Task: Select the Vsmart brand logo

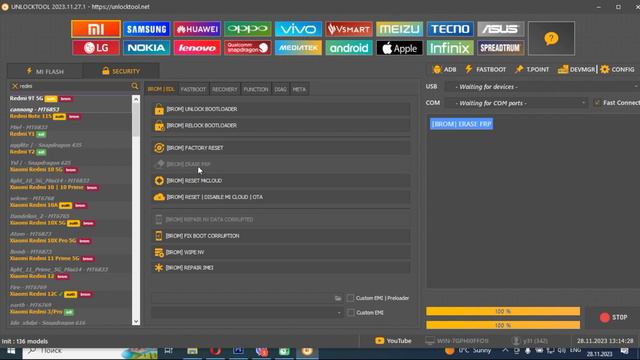Action: [349, 29]
